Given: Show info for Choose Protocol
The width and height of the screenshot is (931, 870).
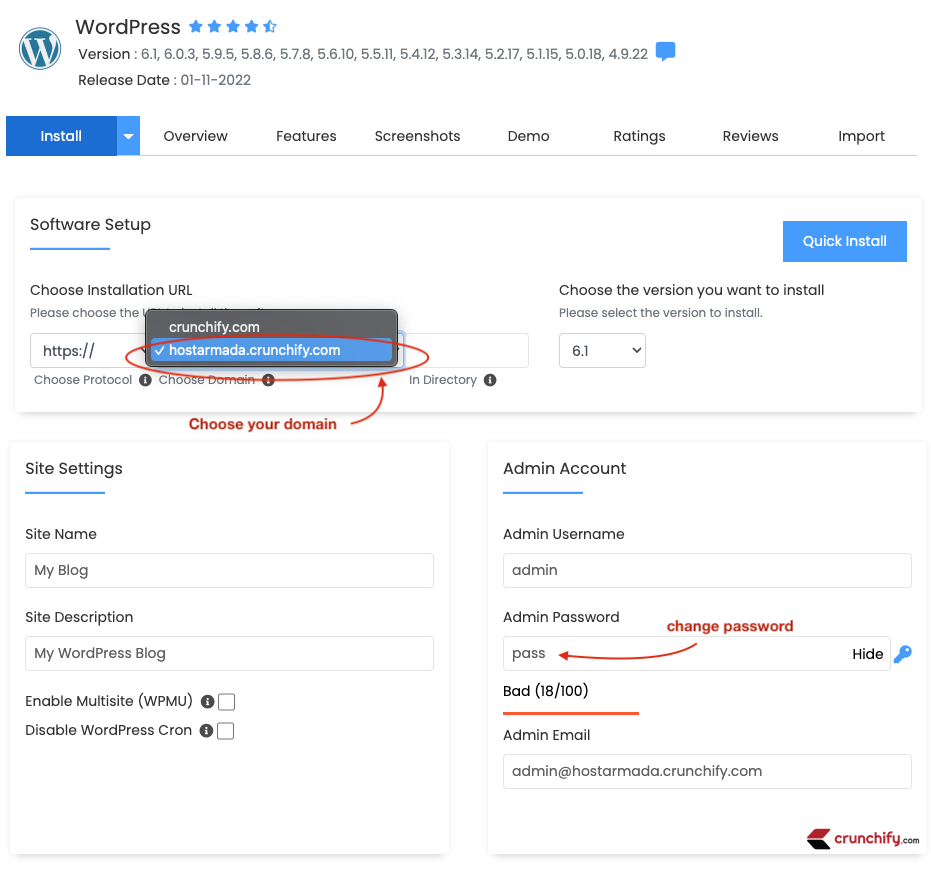Looking at the screenshot, I should [145, 380].
